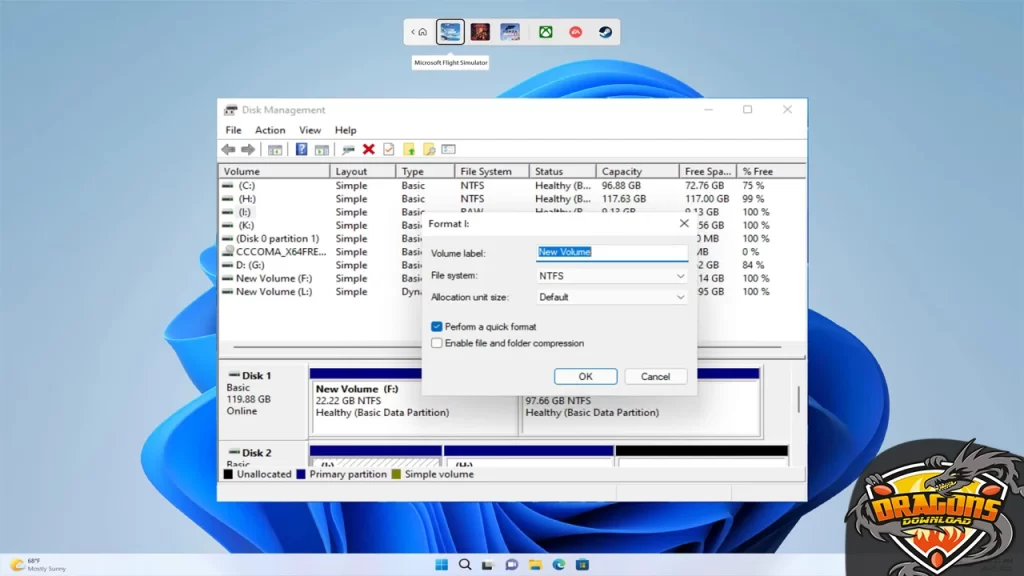The image size is (1024, 576).
Task: Click OK to format drive I
Action: 585,376
